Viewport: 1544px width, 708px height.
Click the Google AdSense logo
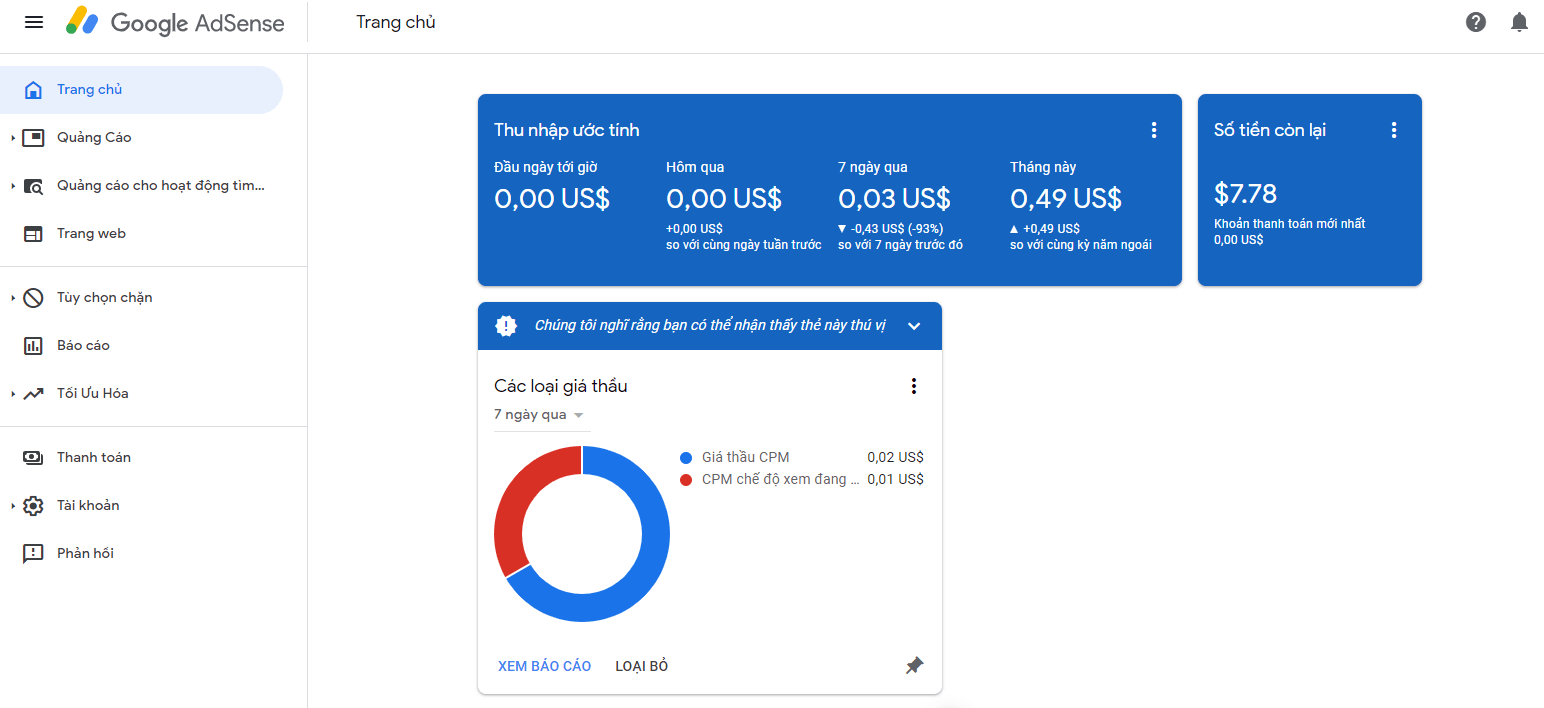point(175,21)
